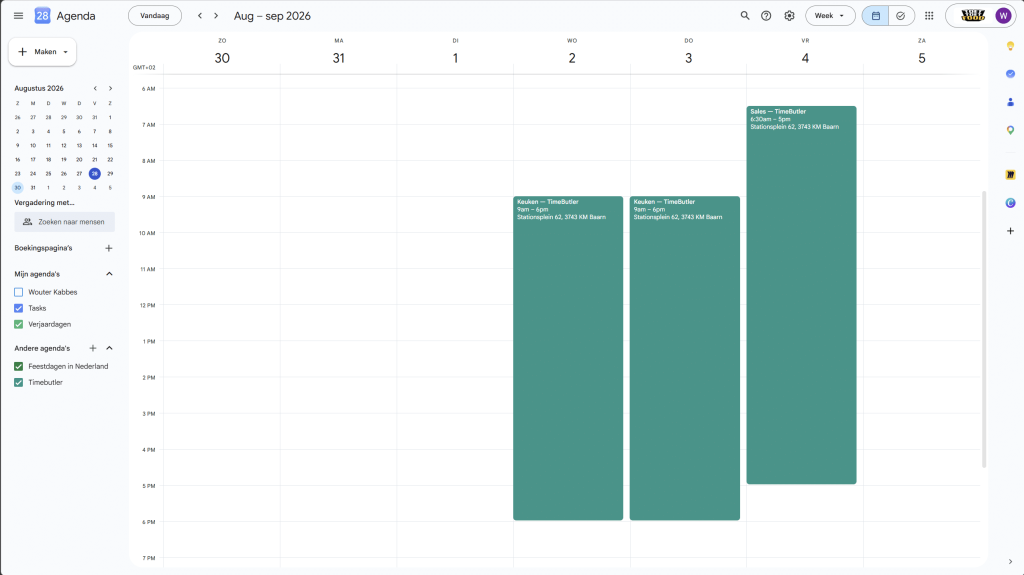Open the Week view dropdown

[x=830, y=16]
